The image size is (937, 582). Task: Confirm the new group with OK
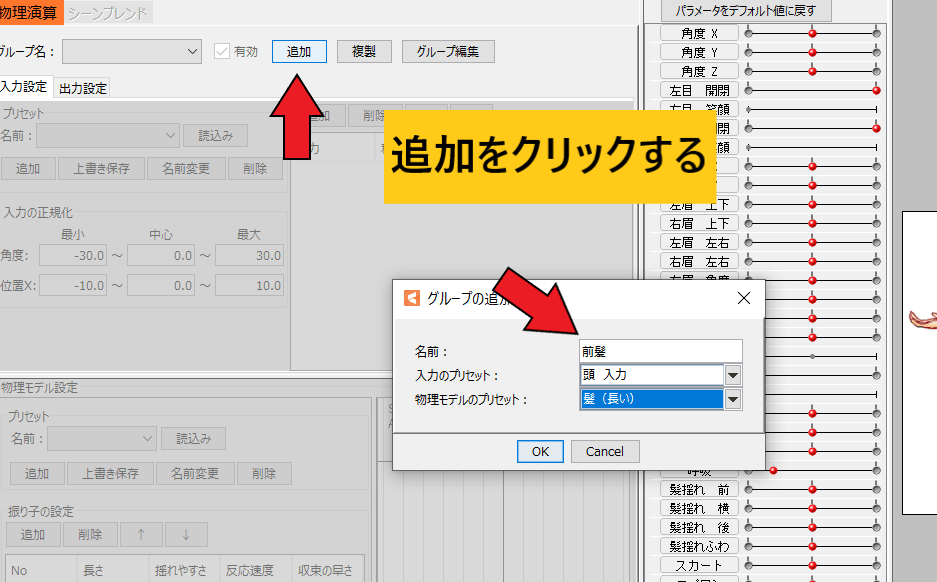pos(539,451)
